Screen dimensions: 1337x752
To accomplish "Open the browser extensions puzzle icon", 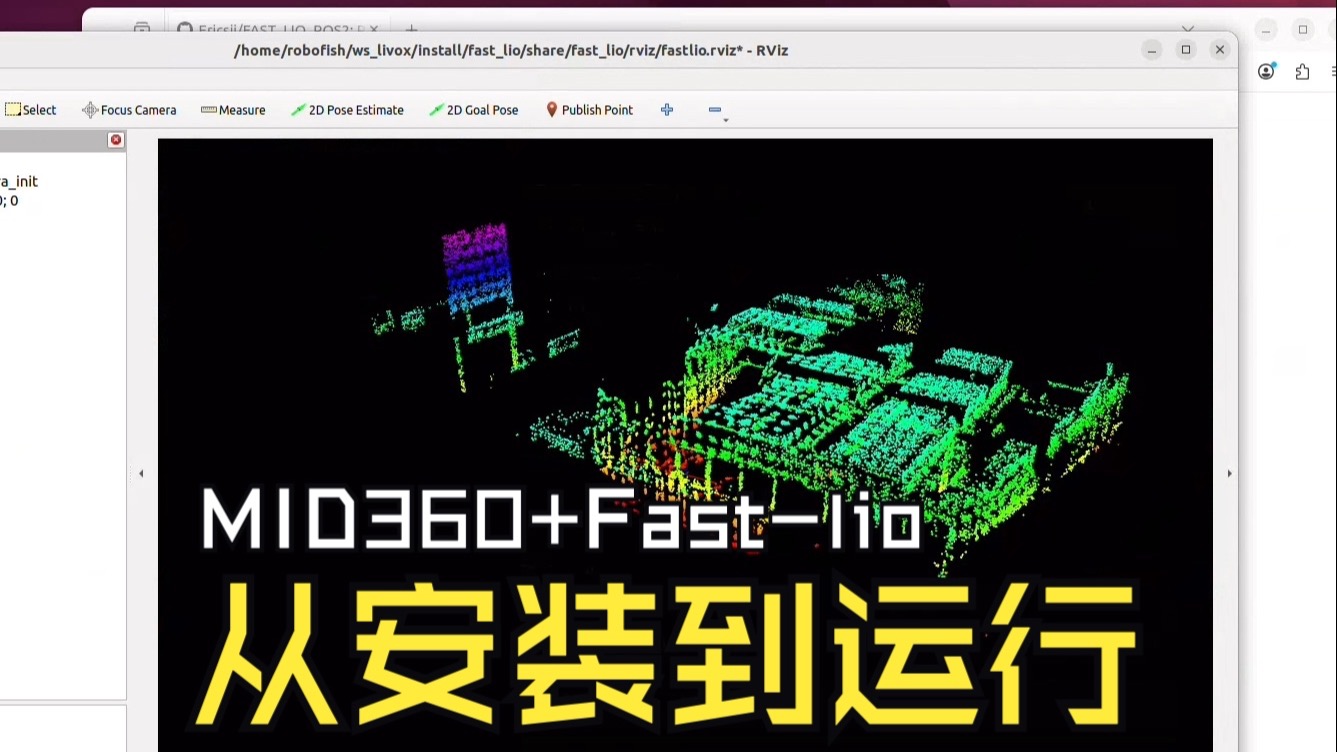I will point(1302,71).
